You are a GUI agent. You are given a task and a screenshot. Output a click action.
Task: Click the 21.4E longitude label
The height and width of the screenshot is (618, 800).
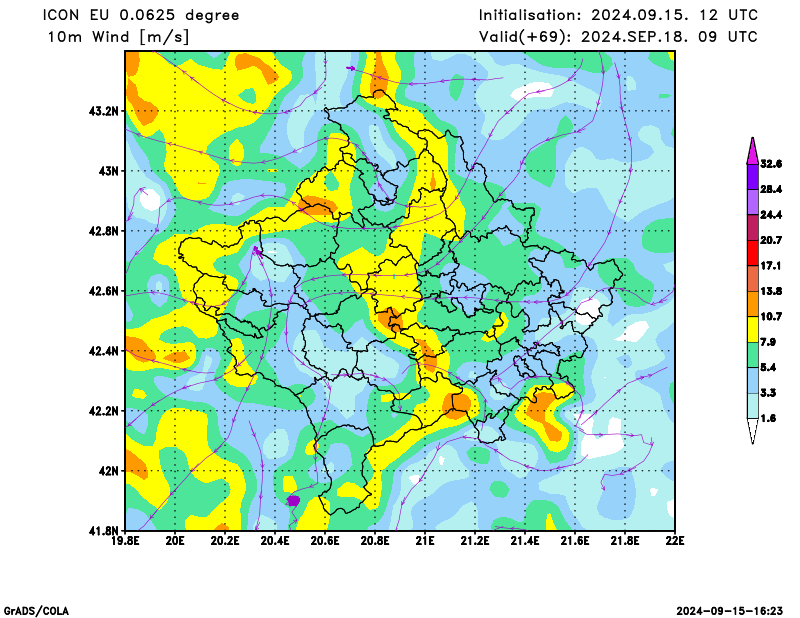pos(525,540)
